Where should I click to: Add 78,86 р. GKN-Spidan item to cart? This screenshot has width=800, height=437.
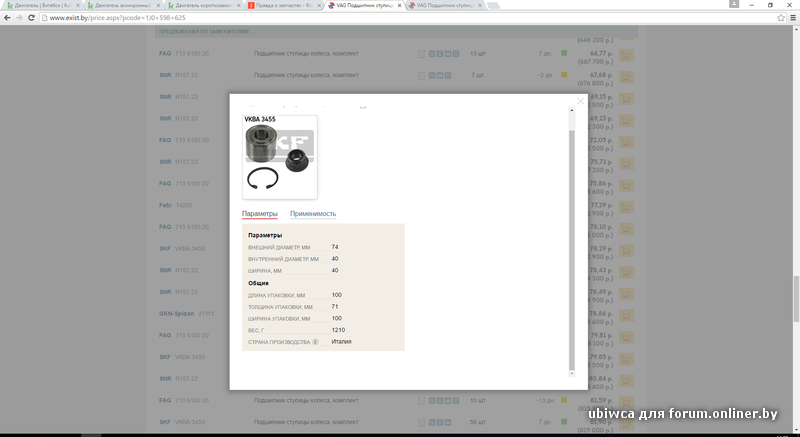coord(626,315)
